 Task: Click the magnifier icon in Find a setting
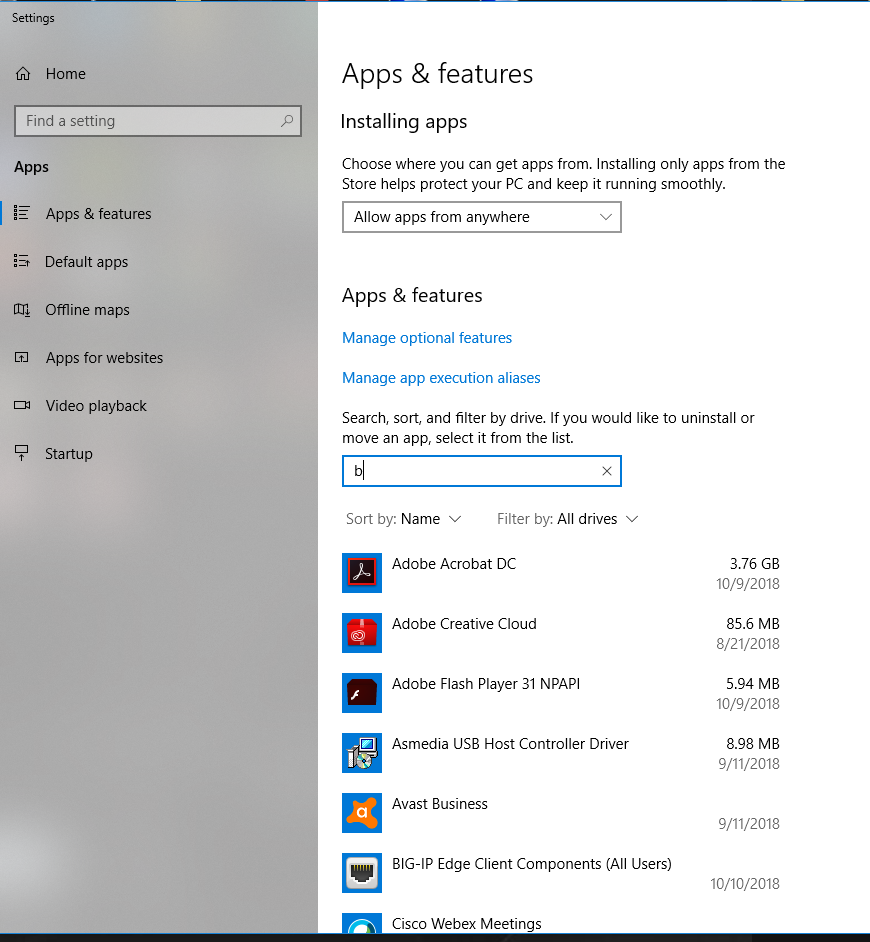click(x=287, y=121)
